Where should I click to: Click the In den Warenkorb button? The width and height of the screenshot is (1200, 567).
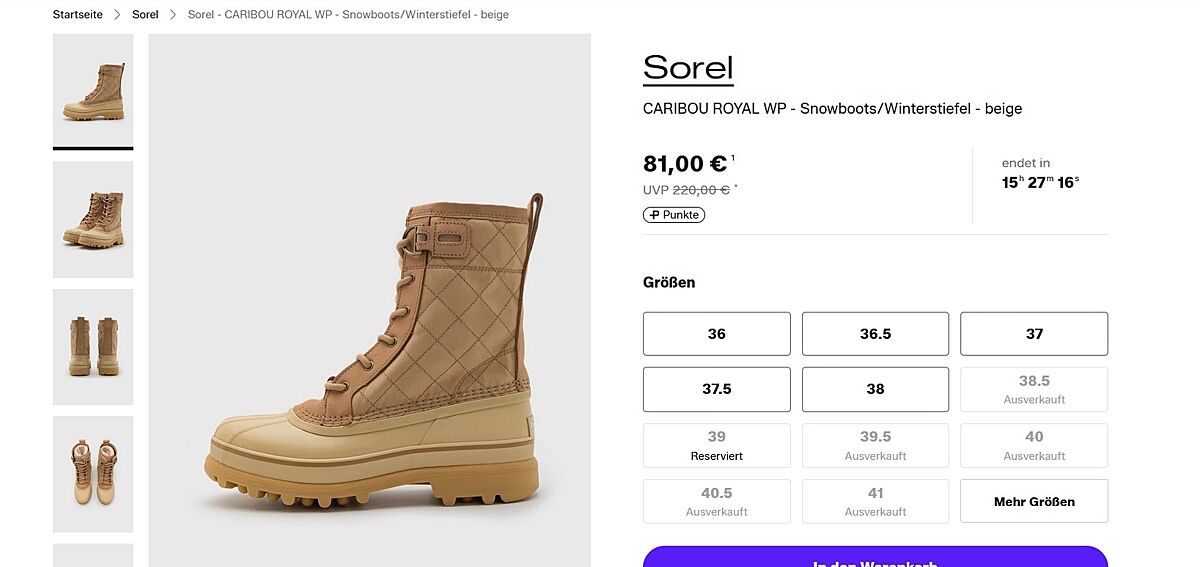tap(875, 558)
